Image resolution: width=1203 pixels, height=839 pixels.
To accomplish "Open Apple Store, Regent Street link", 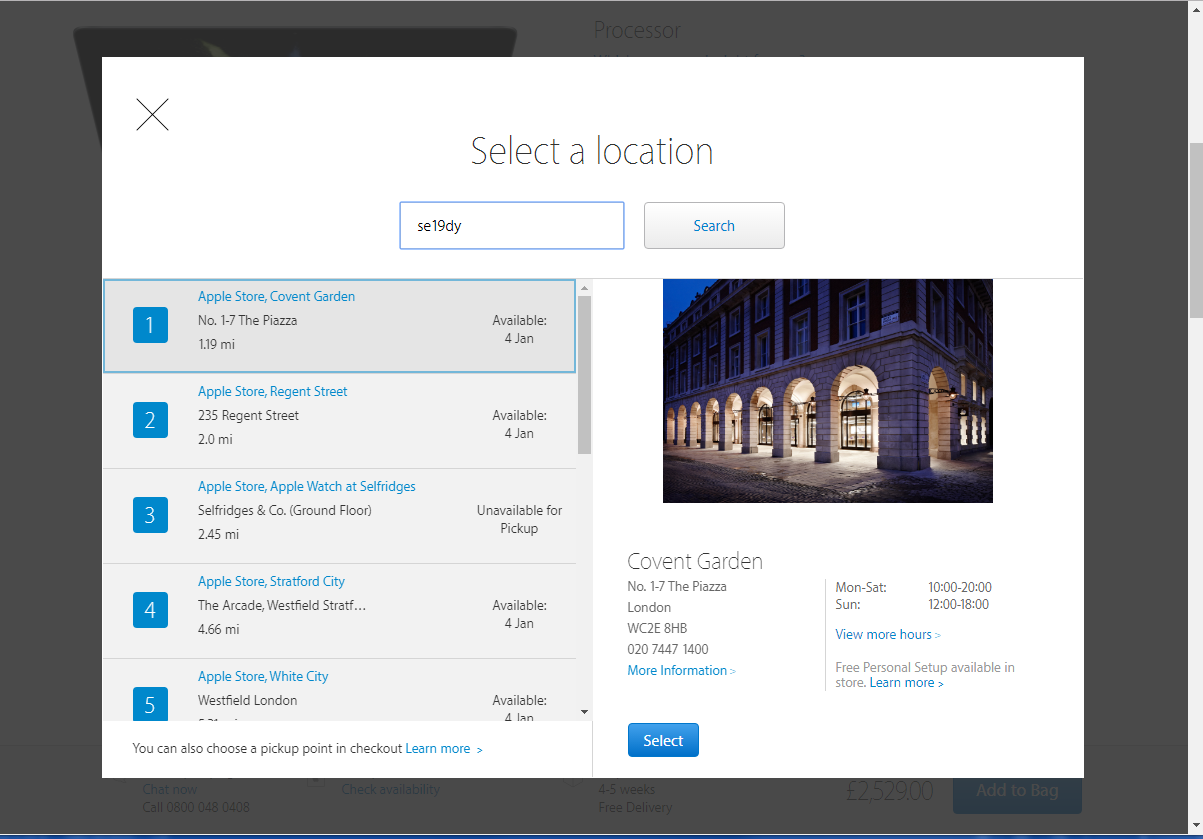I will pos(273,391).
